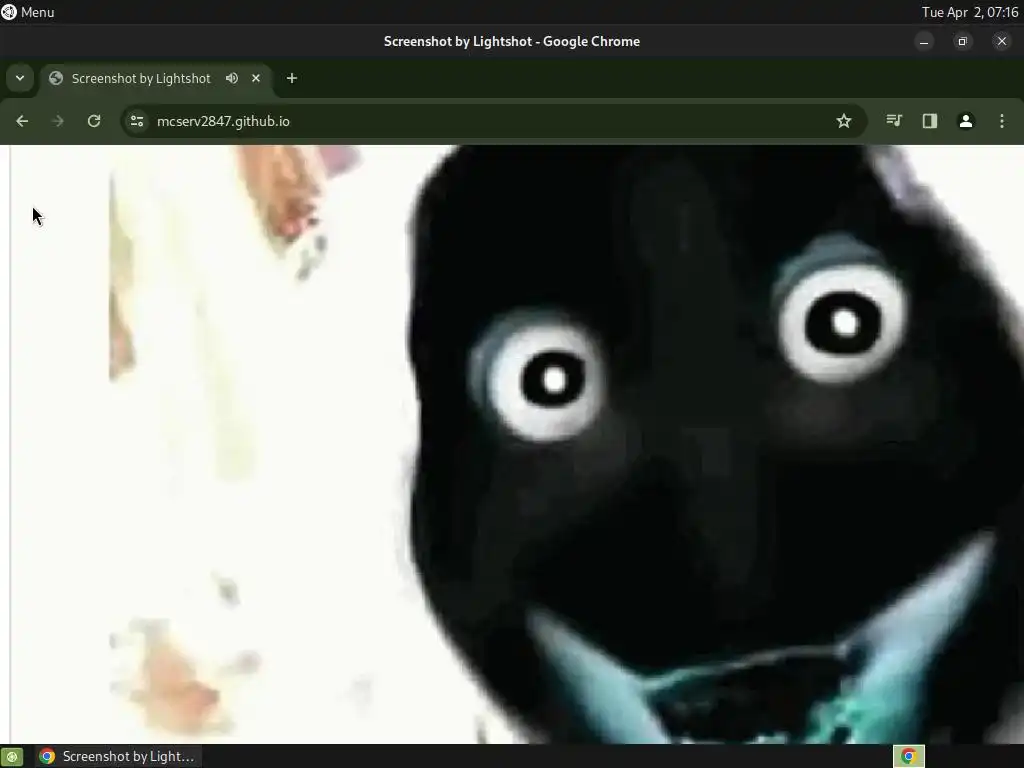Go back to previous page
1024x768 pixels.
click(22, 121)
